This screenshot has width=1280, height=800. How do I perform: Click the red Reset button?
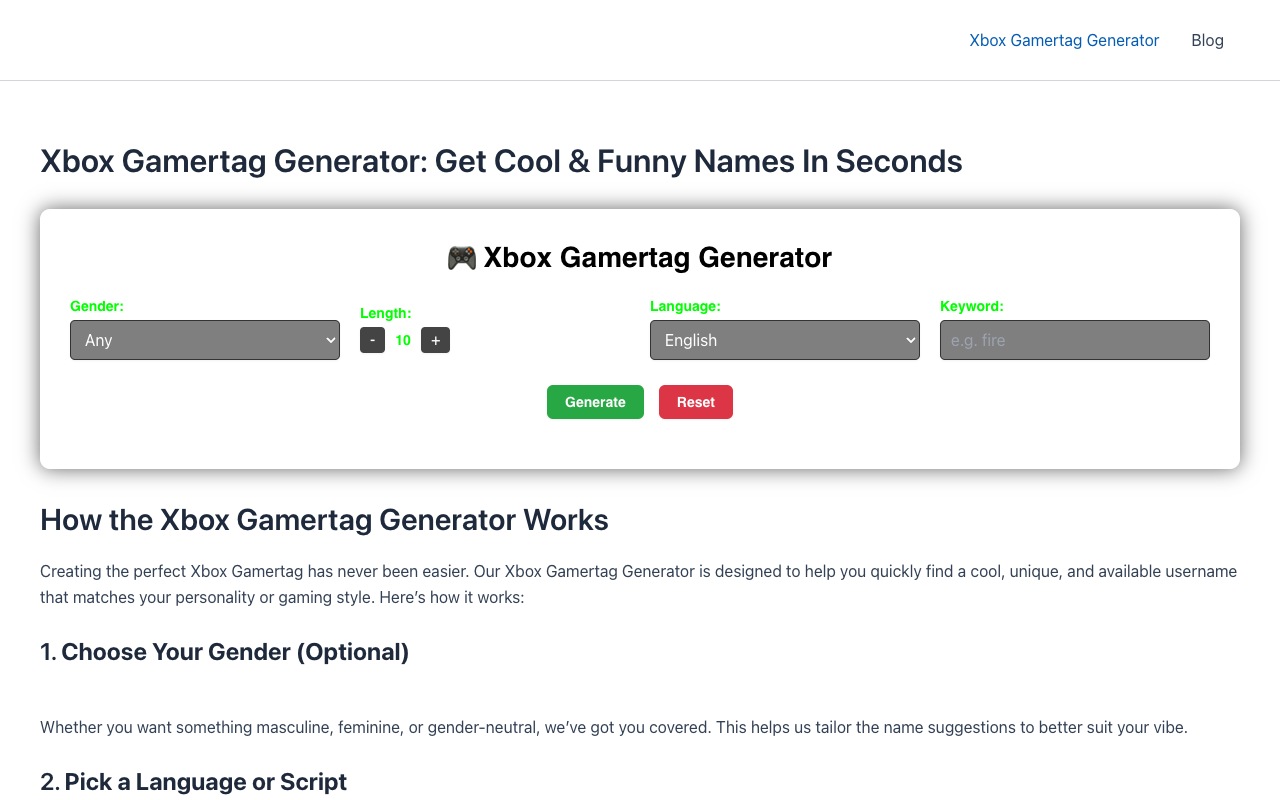[x=696, y=402]
